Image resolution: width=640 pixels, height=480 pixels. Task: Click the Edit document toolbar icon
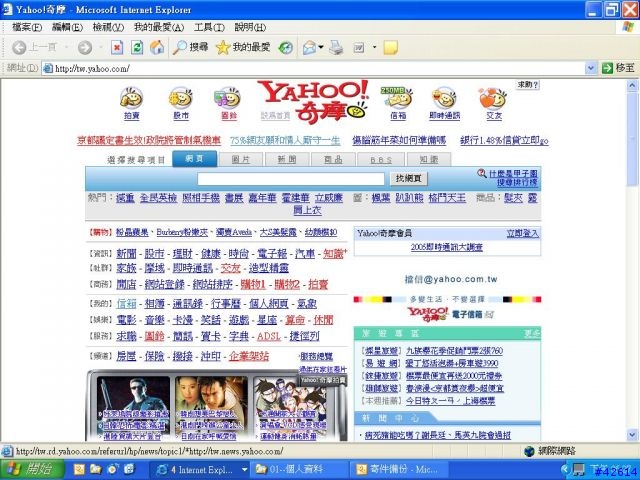click(359, 48)
